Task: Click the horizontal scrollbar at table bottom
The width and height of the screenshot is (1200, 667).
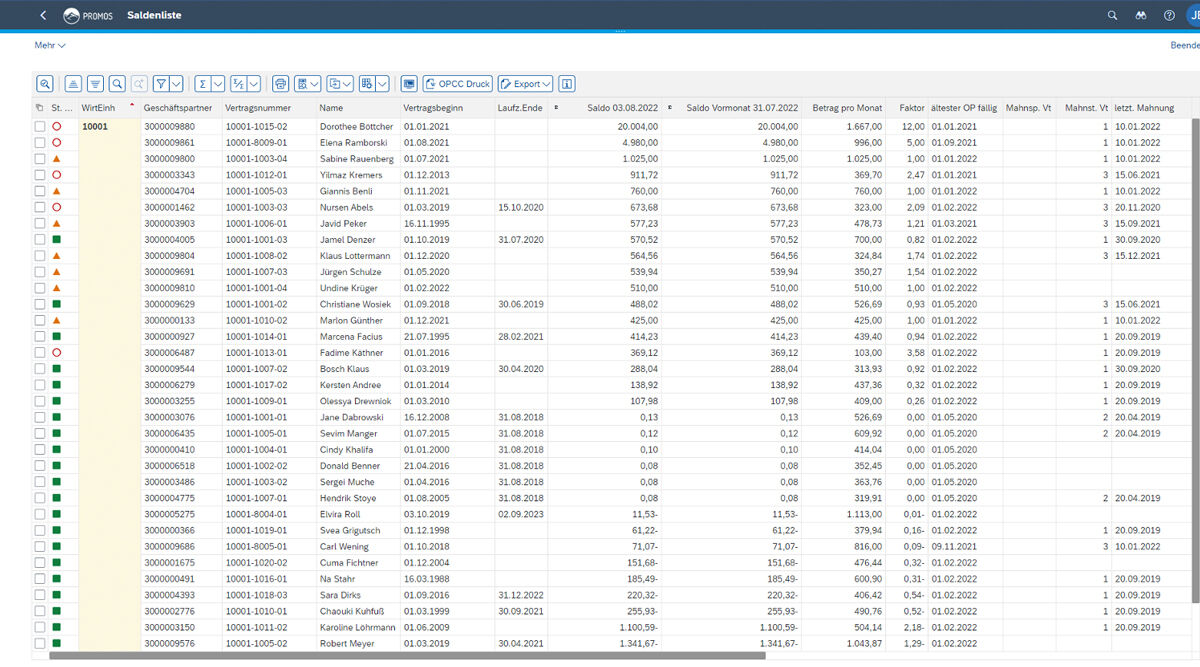Action: point(400,656)
